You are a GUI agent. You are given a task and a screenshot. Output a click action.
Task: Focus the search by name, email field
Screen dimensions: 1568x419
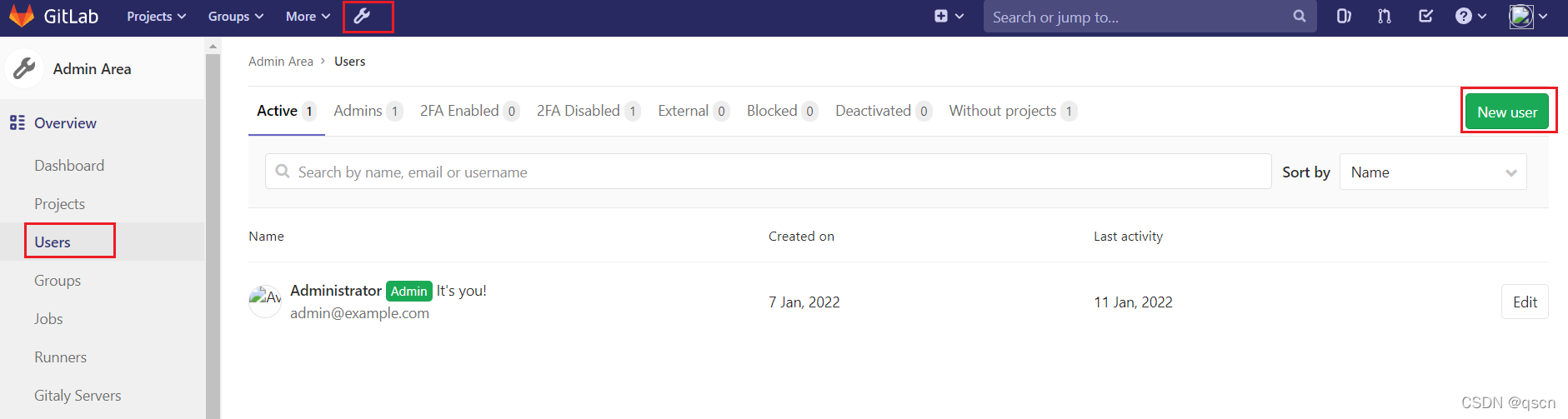tap(768, 172)
